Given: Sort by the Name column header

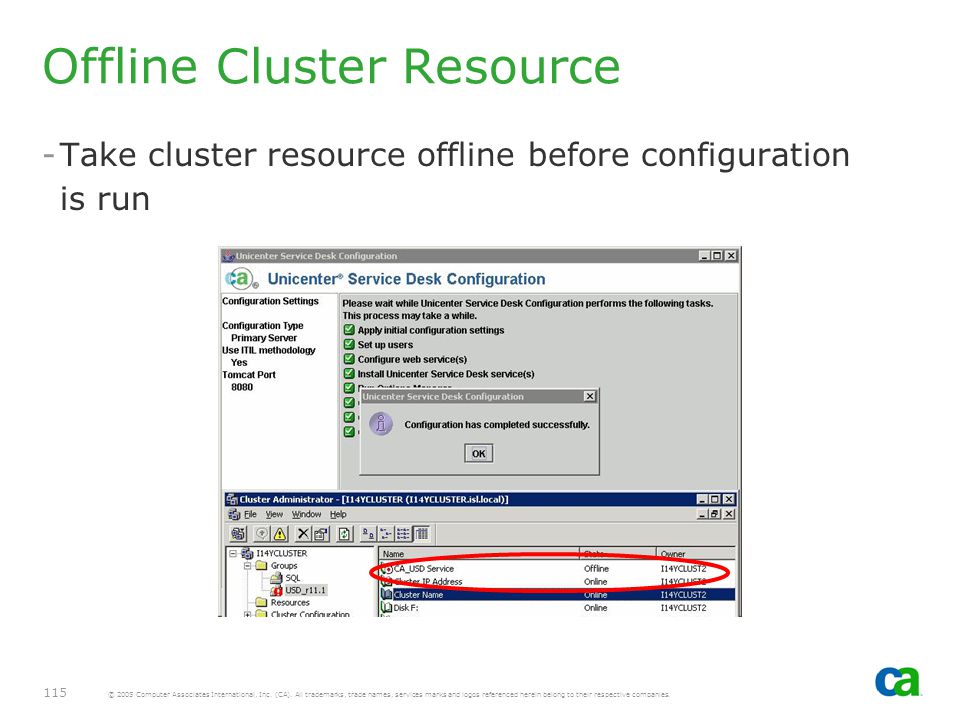Looking at the screenshot, I should click(x=479, y=553).
